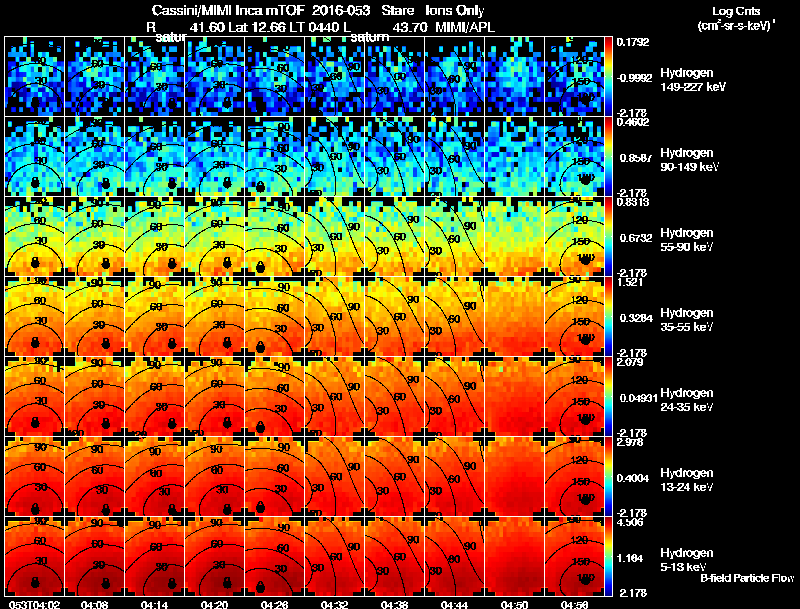This screenshot has width=800, height=609.
Task: Click the 'MIMI/APL' credit text
Action: click(x=465, y=28)
